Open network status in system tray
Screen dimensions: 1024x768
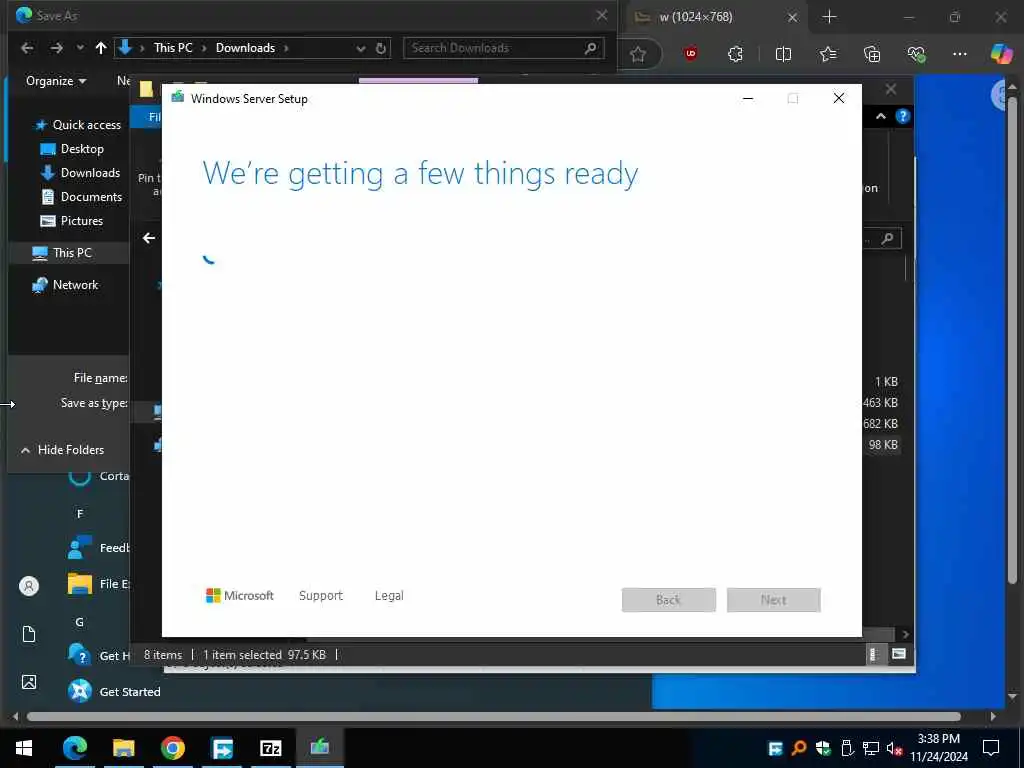pyautogui.click(x=871, y=748)
